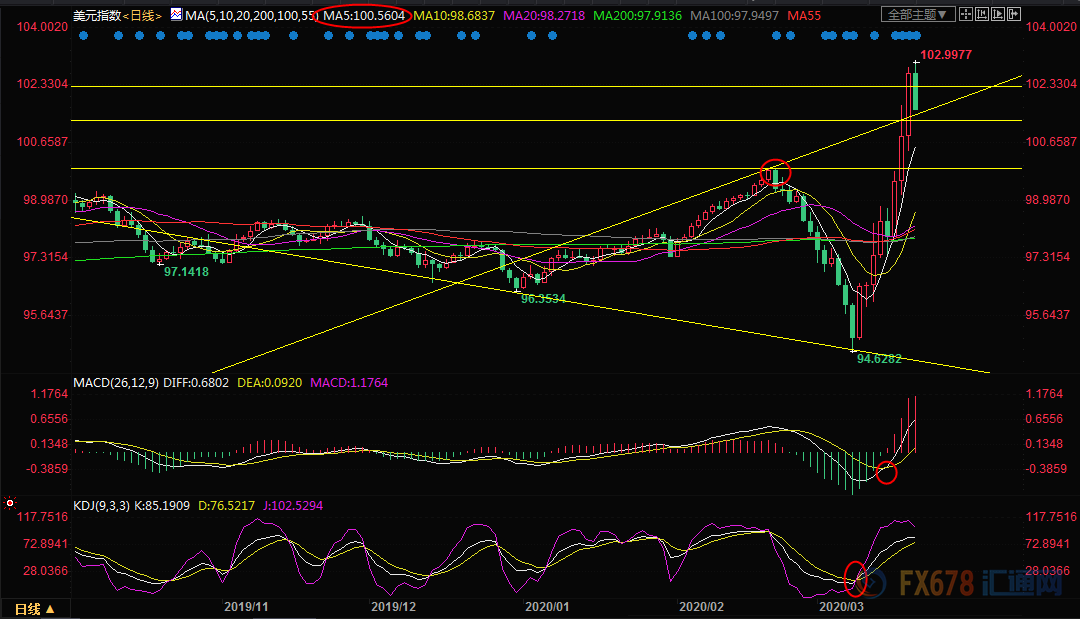Select the green MA200:97.9136 indicator label

(638, 15)
